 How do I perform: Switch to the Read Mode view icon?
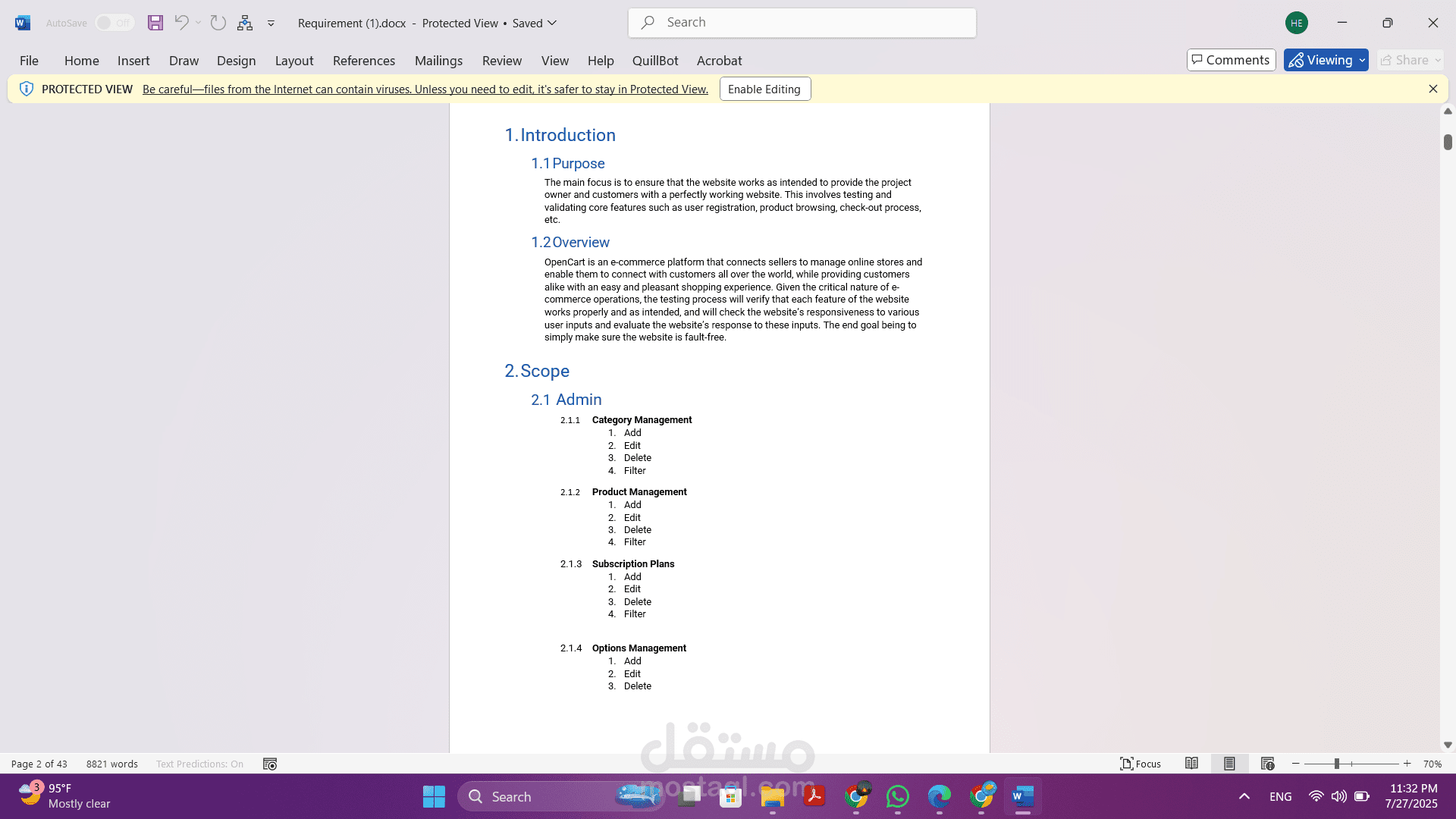[x=1191, y=764]
